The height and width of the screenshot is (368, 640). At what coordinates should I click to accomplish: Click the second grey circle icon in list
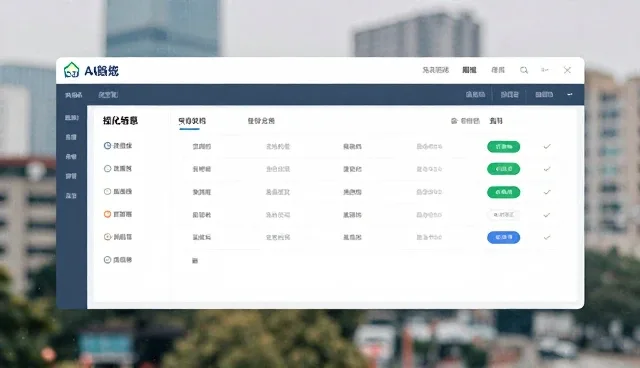(107, 168)
